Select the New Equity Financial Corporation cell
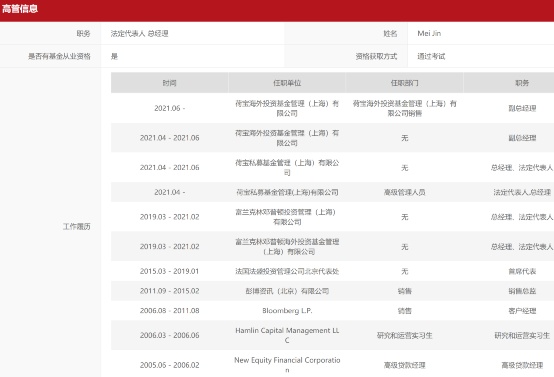Screen dimensions: 554x377 click(x=287, y=365)
